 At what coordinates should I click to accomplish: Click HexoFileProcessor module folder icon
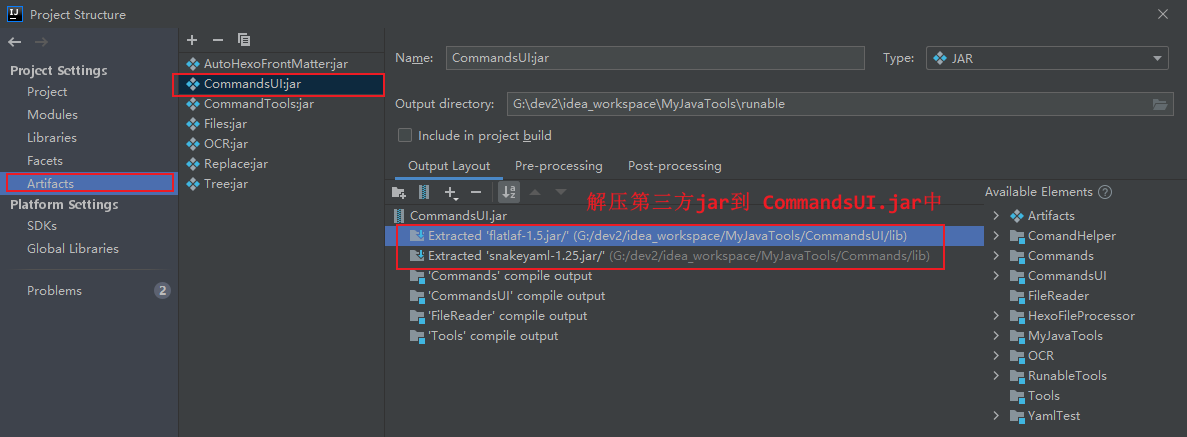(1017, 316)
